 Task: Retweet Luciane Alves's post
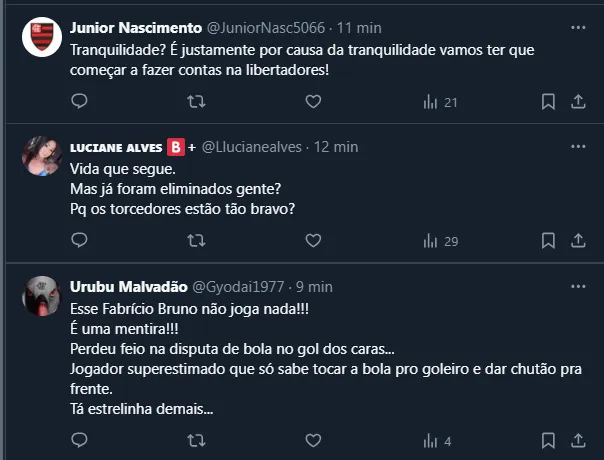(197, 240)
